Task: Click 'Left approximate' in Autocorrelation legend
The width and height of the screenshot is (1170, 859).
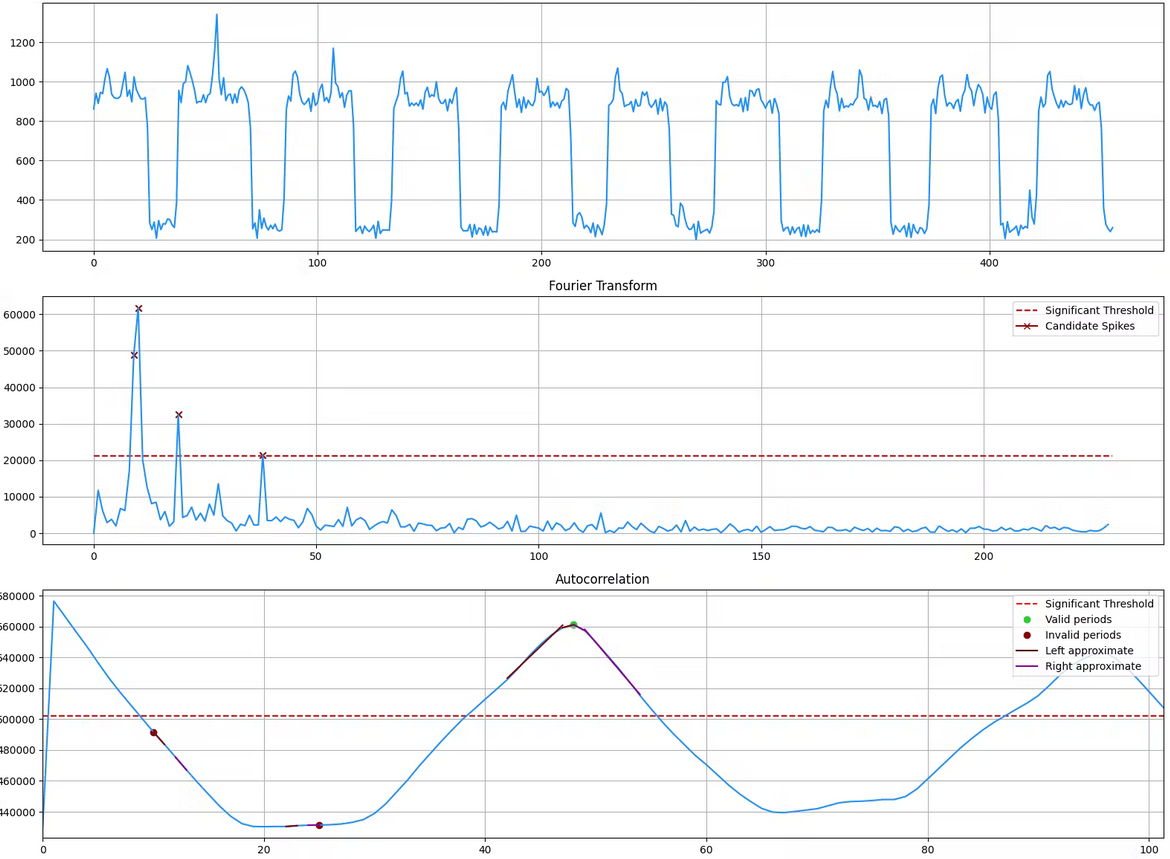Action: point(1089,651)
